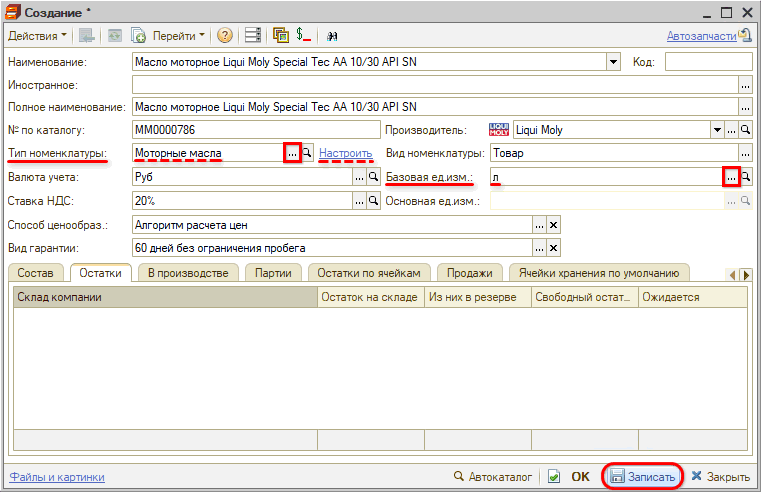Click the dollar sign prices icon
This screenshot has width=761, height=492.
(x=304, y=35)
